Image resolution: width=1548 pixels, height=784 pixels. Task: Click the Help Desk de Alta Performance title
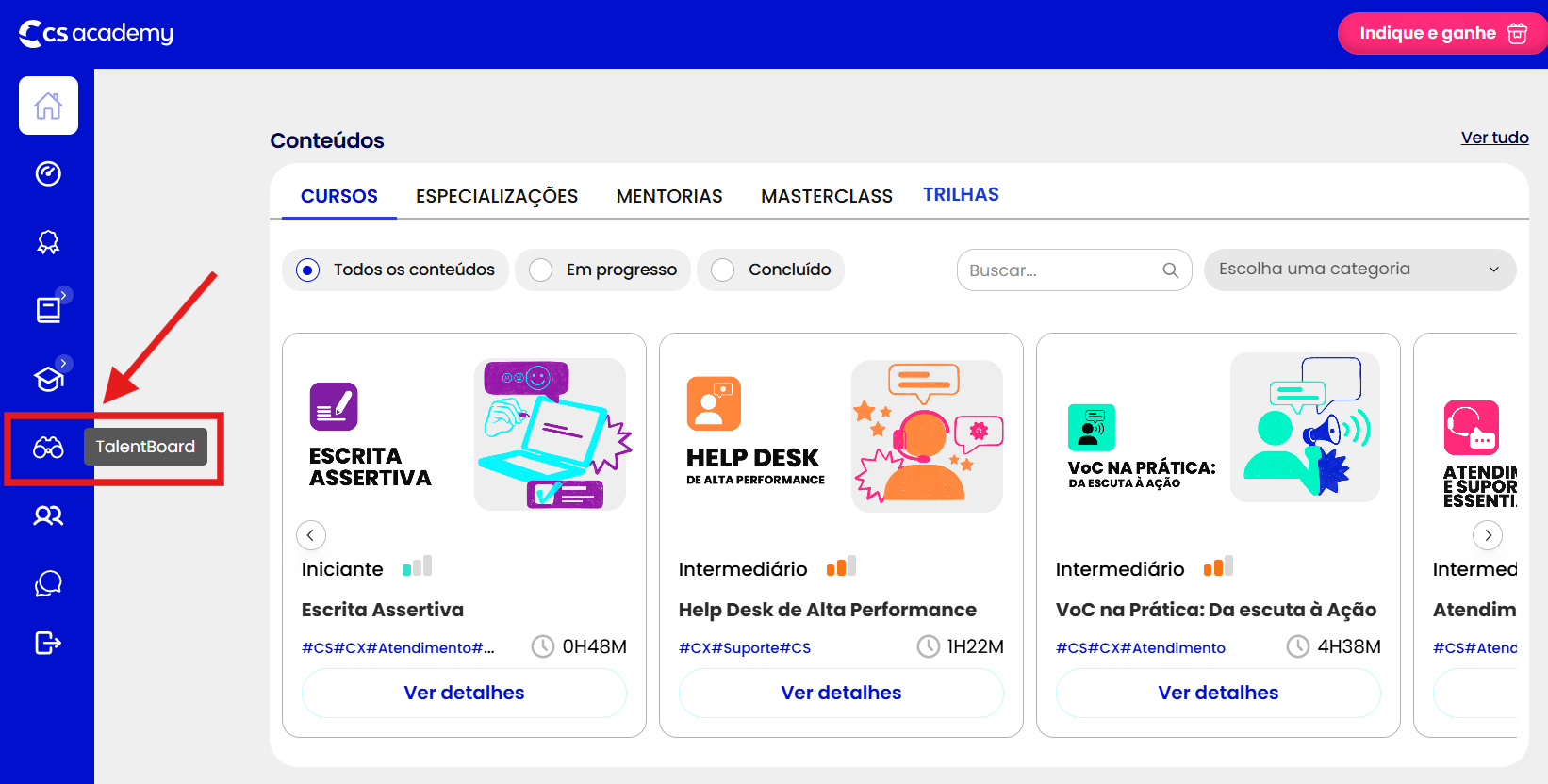pos(828,610)
